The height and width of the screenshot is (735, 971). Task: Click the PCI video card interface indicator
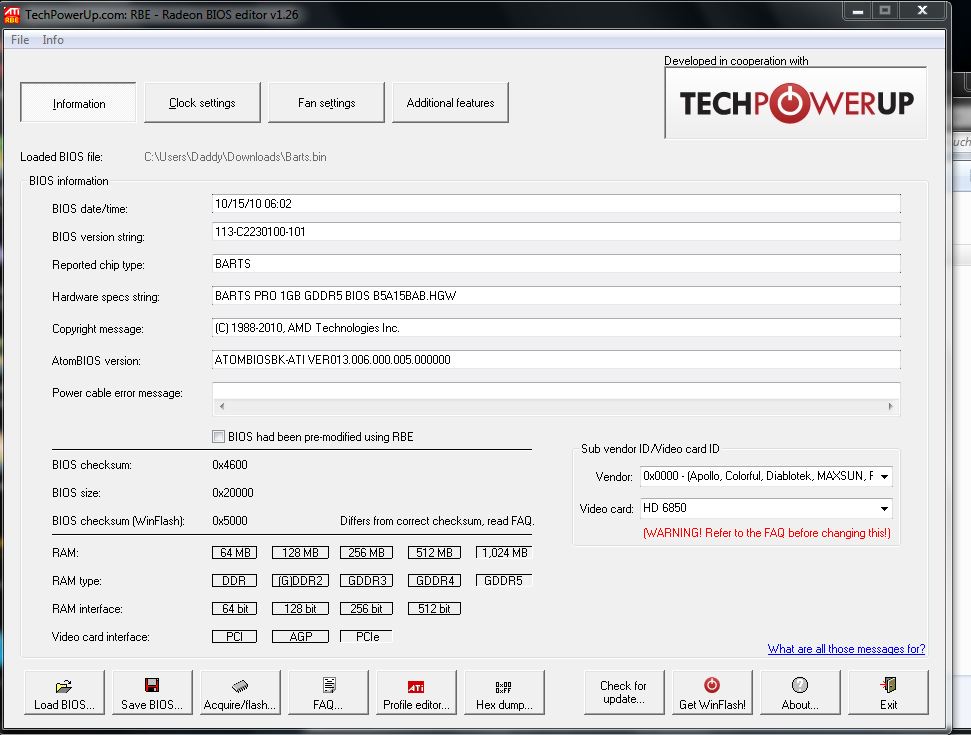[x=235, y=637]
